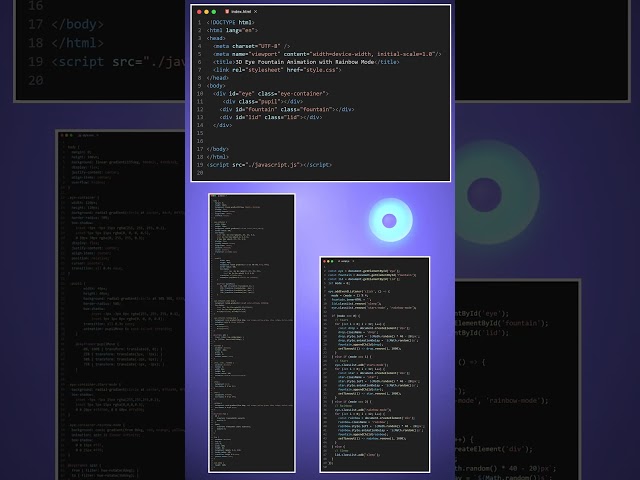
Task: Click empty line number 16 in the editor gutter
Action: (x=200, y=141)
